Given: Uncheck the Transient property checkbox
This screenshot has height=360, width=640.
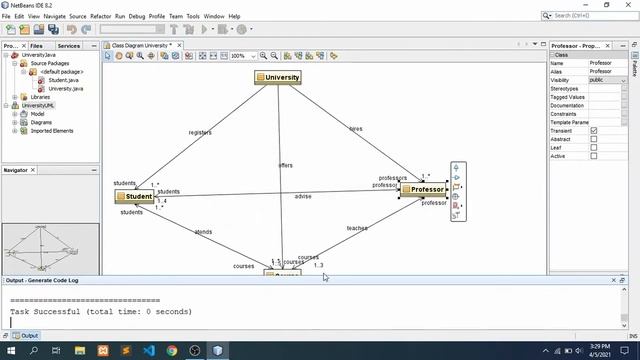Looking at the screenshot, I should coord(594,131).
